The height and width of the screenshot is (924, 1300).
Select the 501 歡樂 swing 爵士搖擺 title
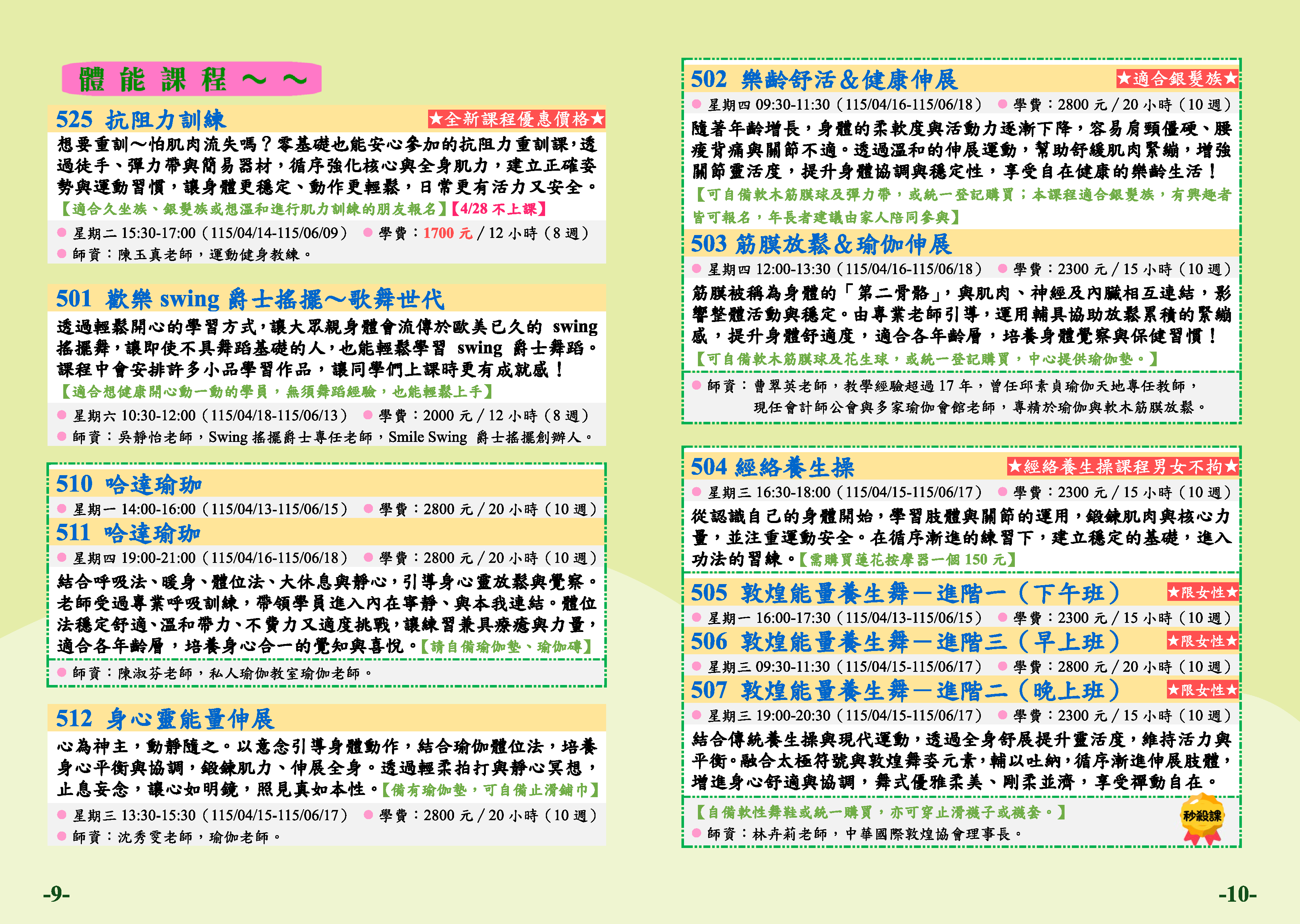click(250, 299)
